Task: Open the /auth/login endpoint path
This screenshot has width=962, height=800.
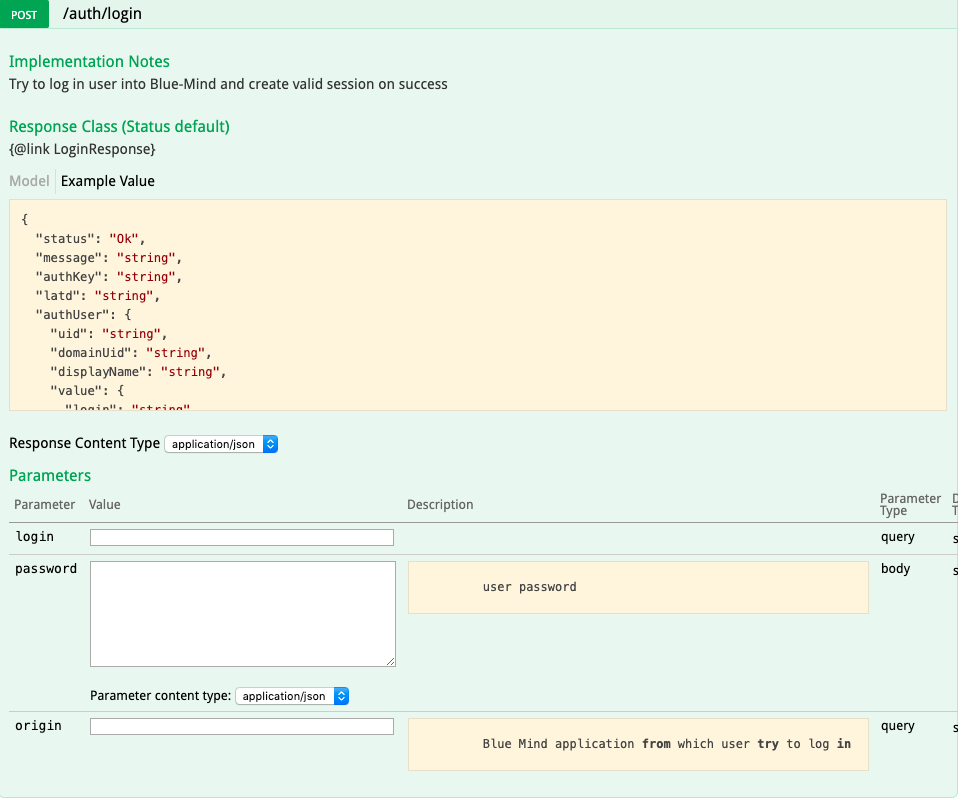Action: [102, 15]
